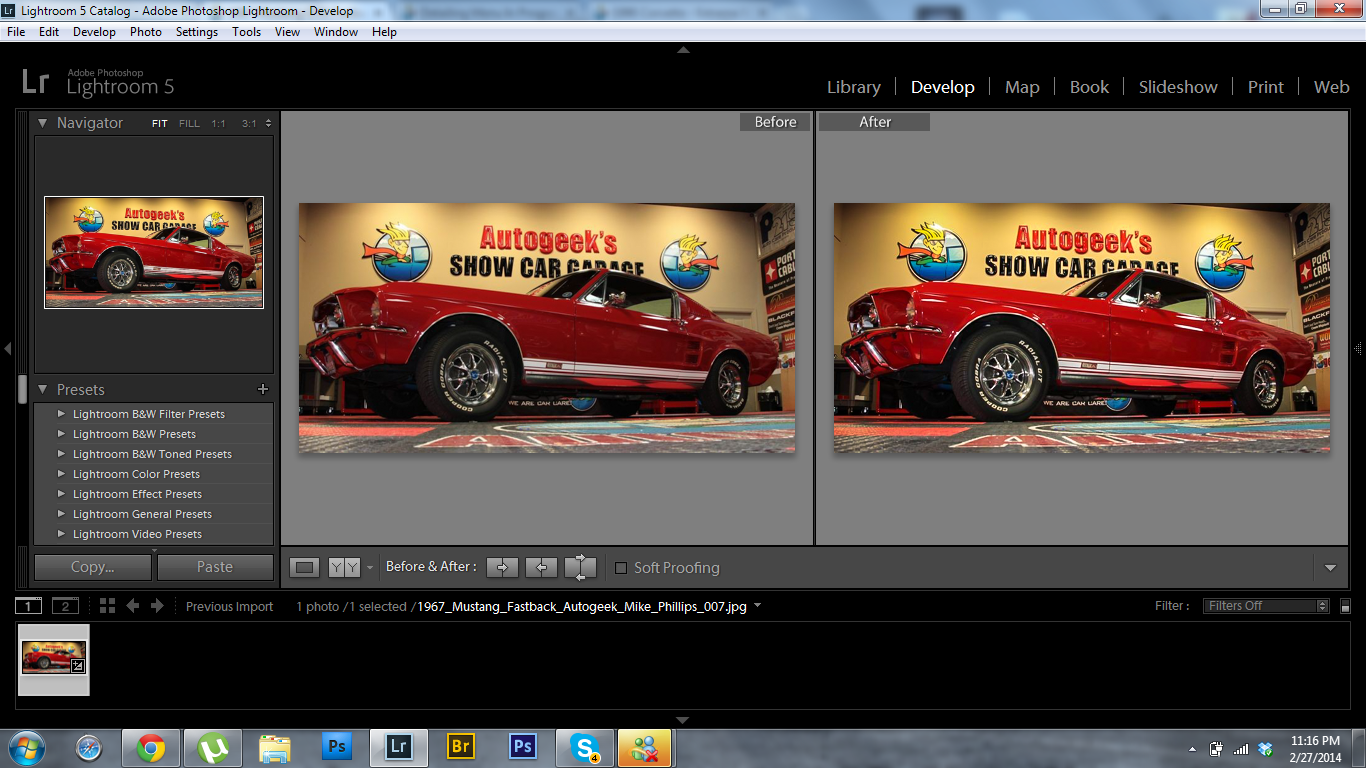Collapse the Presets panel triangle

point(43,390)
